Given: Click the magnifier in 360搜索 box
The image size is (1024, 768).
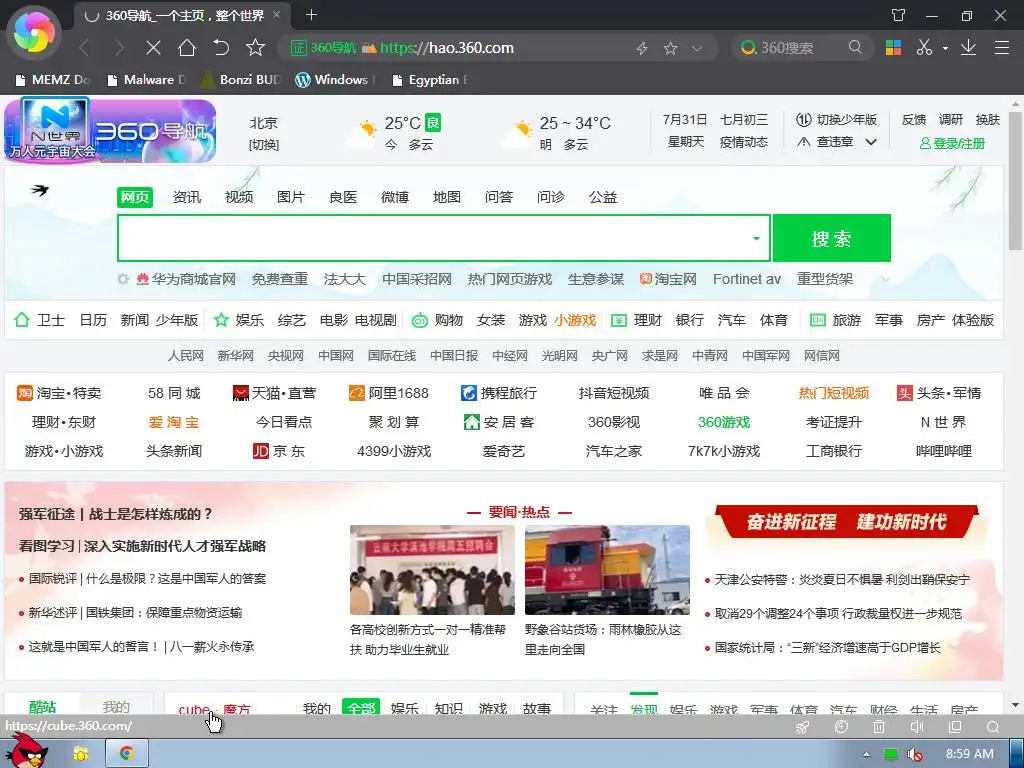Looking at the screenshot, I should click(x=855, y=48).
